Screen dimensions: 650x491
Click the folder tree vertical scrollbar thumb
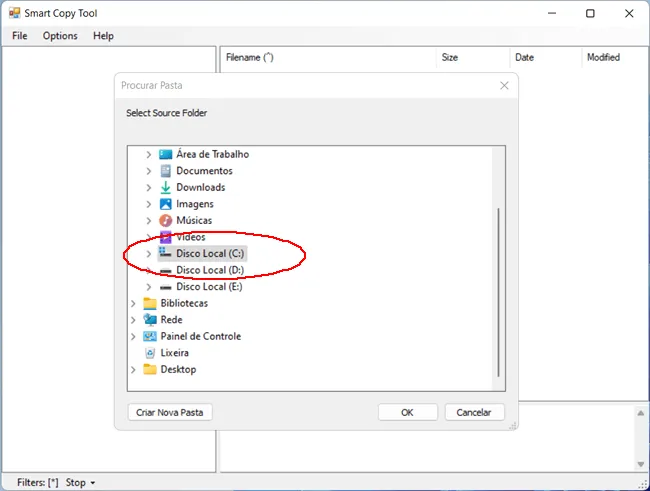(498, 292)
